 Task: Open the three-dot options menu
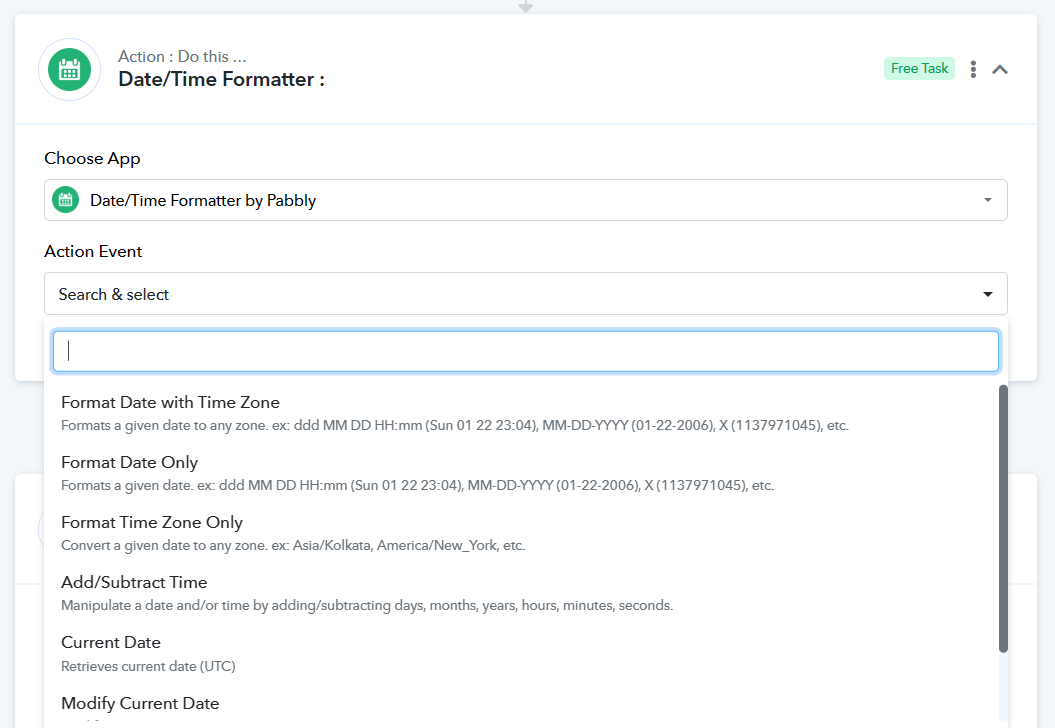tap(973, 69)
